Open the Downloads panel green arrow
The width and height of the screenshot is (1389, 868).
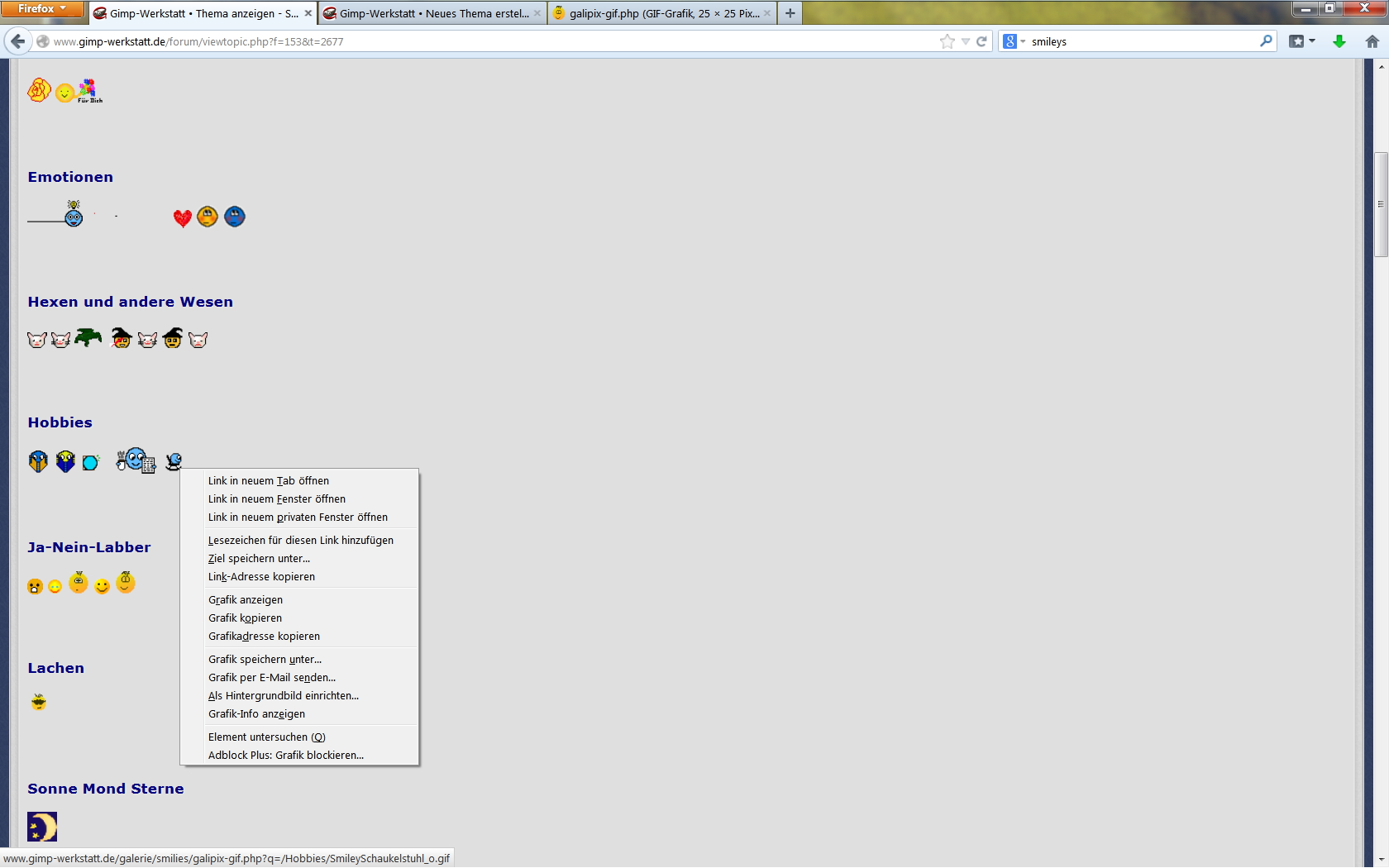pyautogui.click(x=1339, y=41)
